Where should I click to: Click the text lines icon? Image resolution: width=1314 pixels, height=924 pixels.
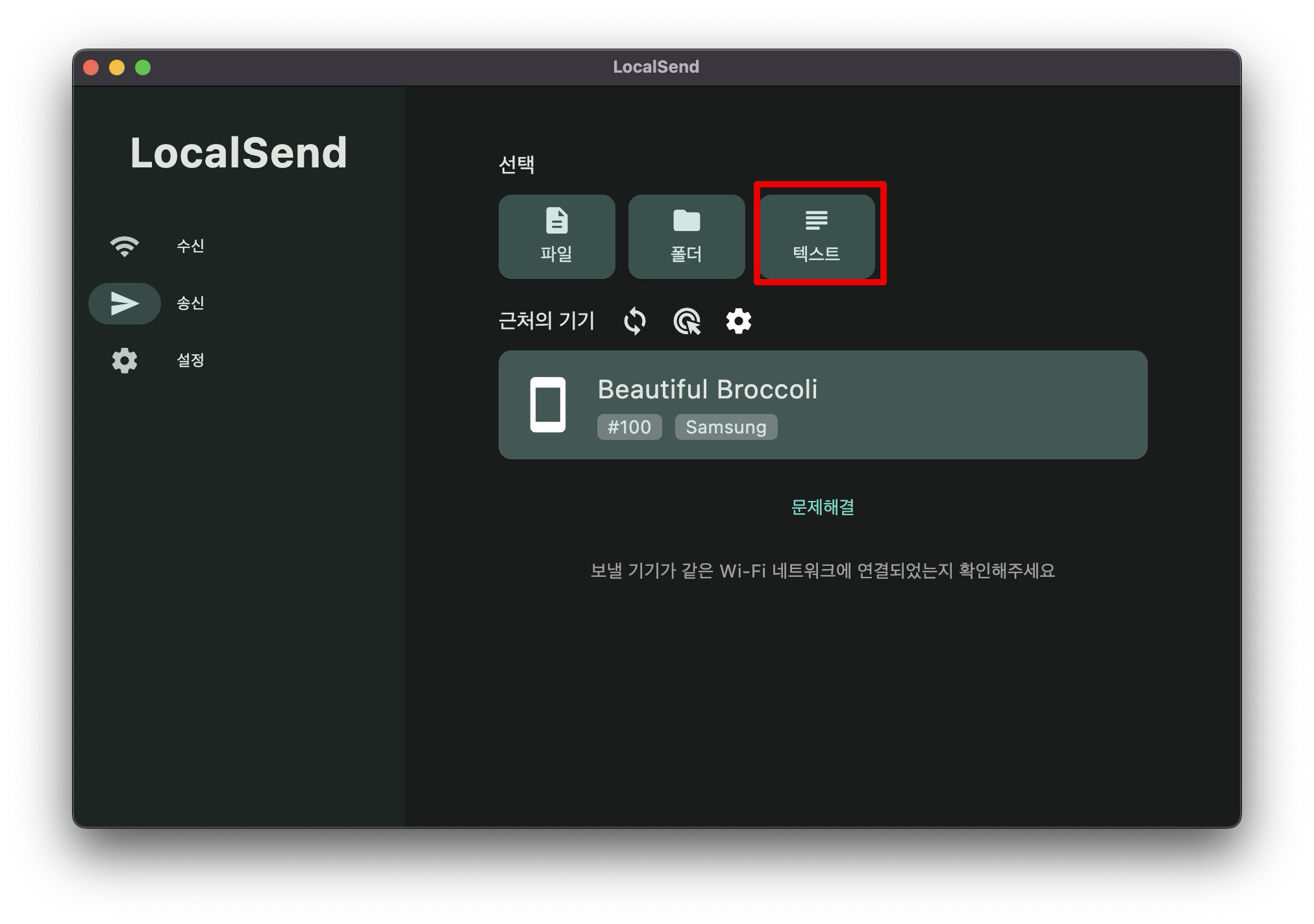coord(816,221)
